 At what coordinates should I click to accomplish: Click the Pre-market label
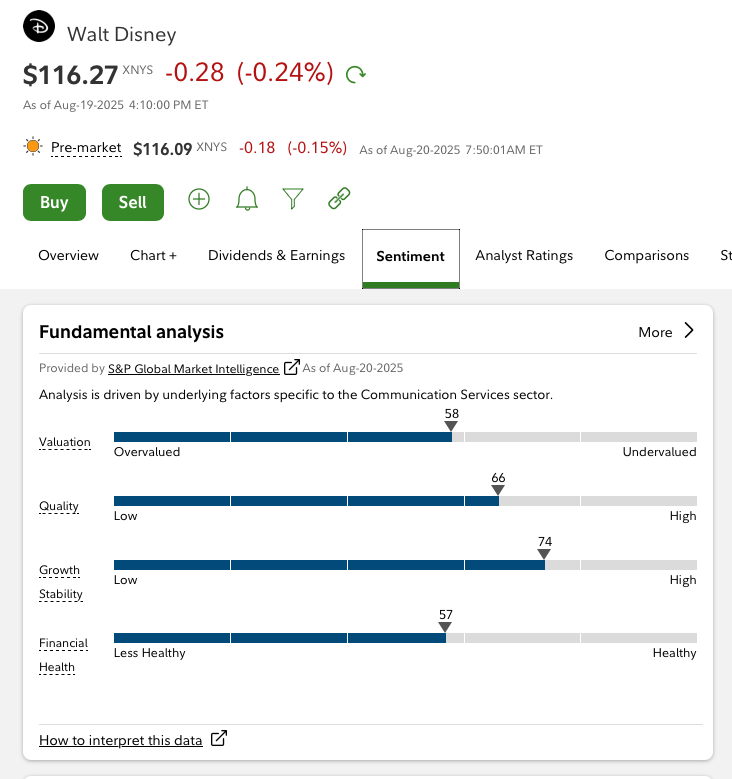coord(86,148)
